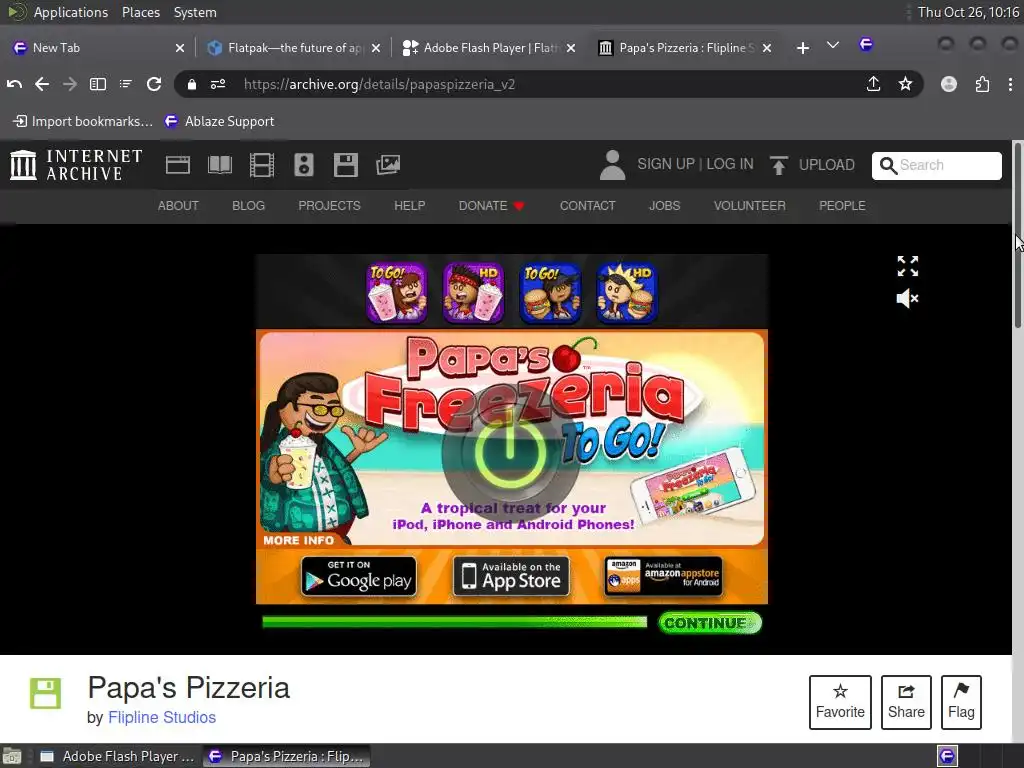The height and width of the screenshot is (768, 1024).
Task: Focus the Internet Archive search field
Action: click(936, 165)
